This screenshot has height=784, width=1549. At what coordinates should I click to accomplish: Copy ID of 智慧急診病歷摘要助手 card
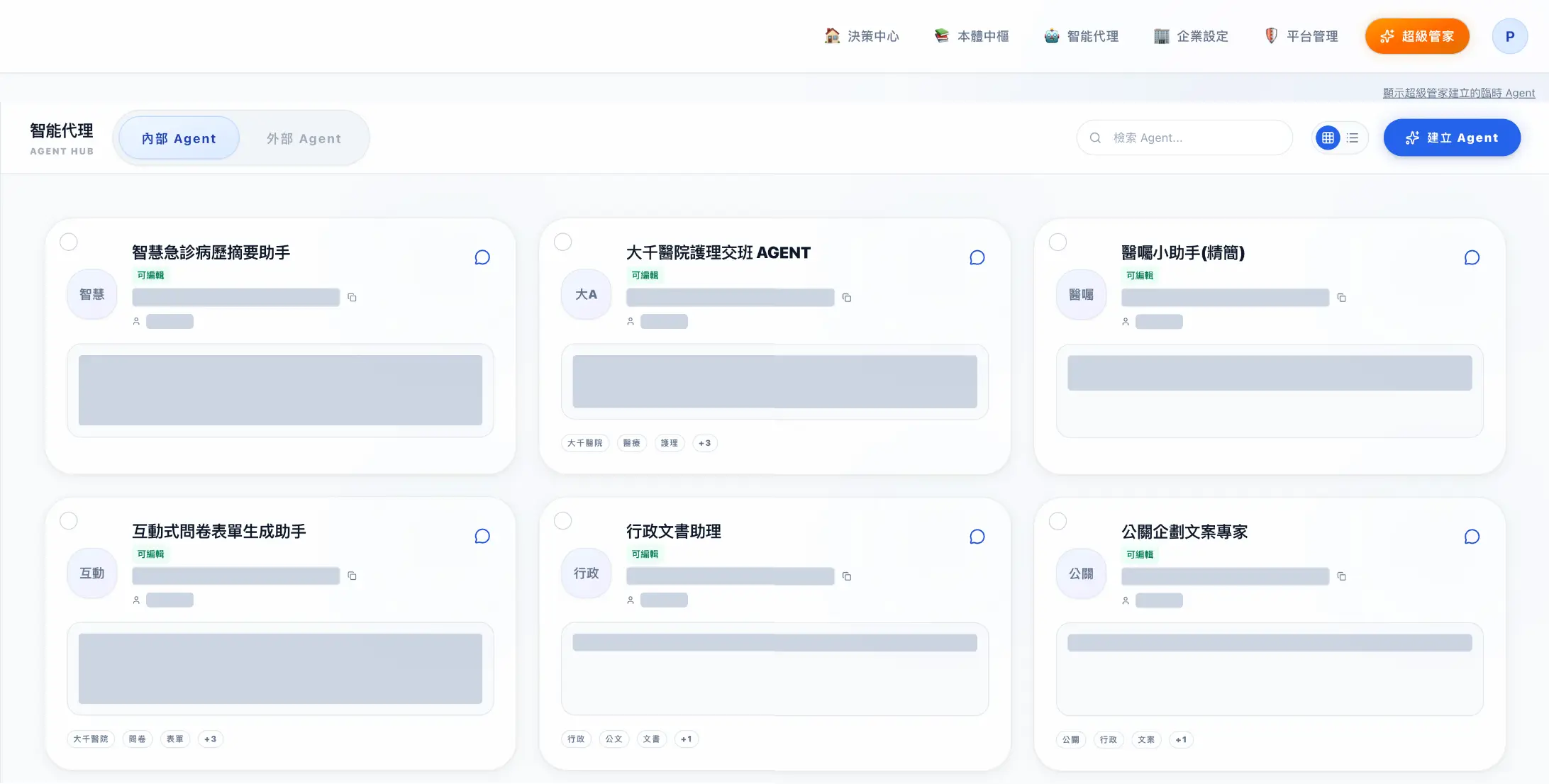coord(352,298)
